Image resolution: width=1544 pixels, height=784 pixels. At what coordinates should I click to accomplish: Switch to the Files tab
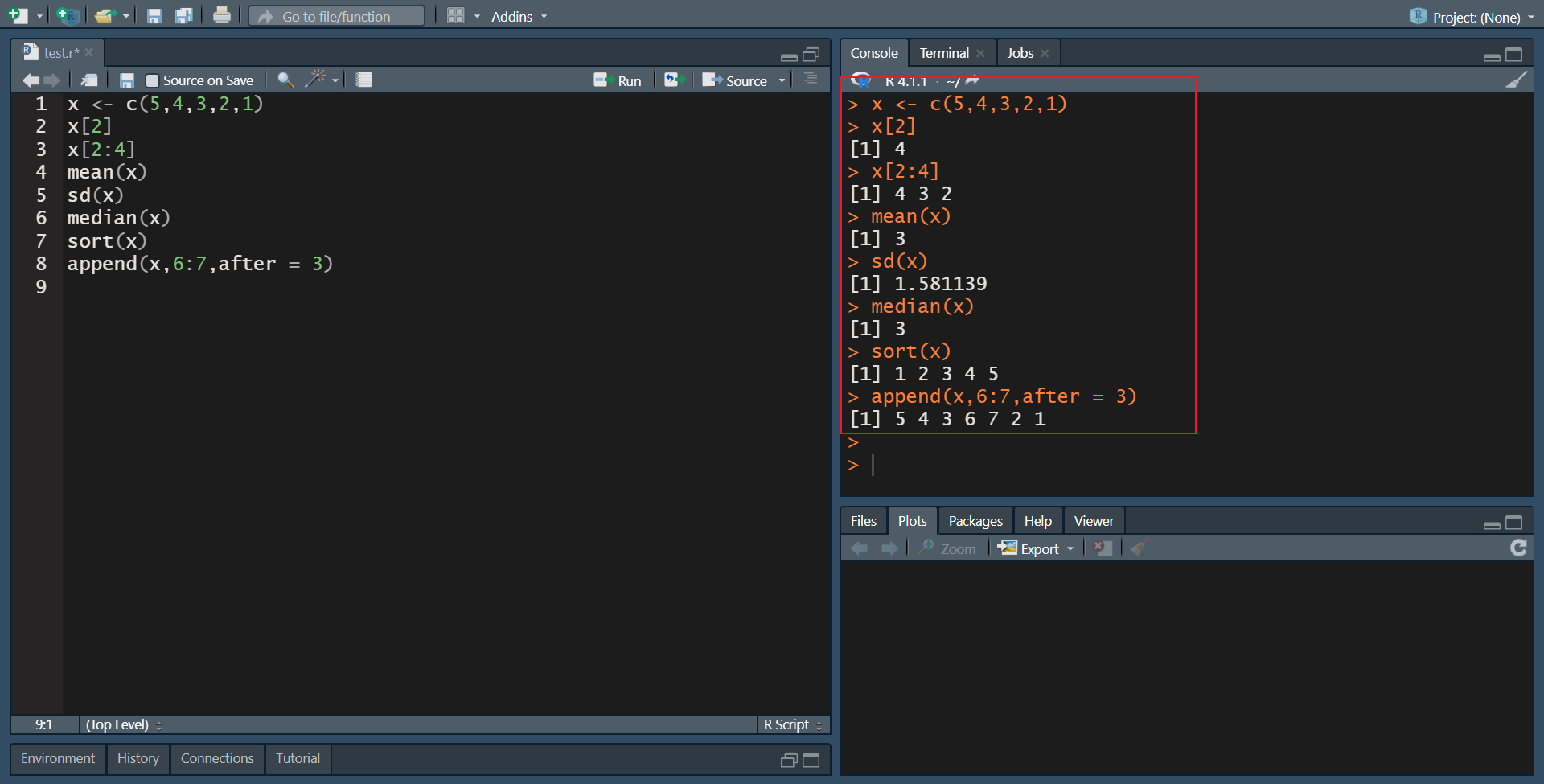point(864,521)
